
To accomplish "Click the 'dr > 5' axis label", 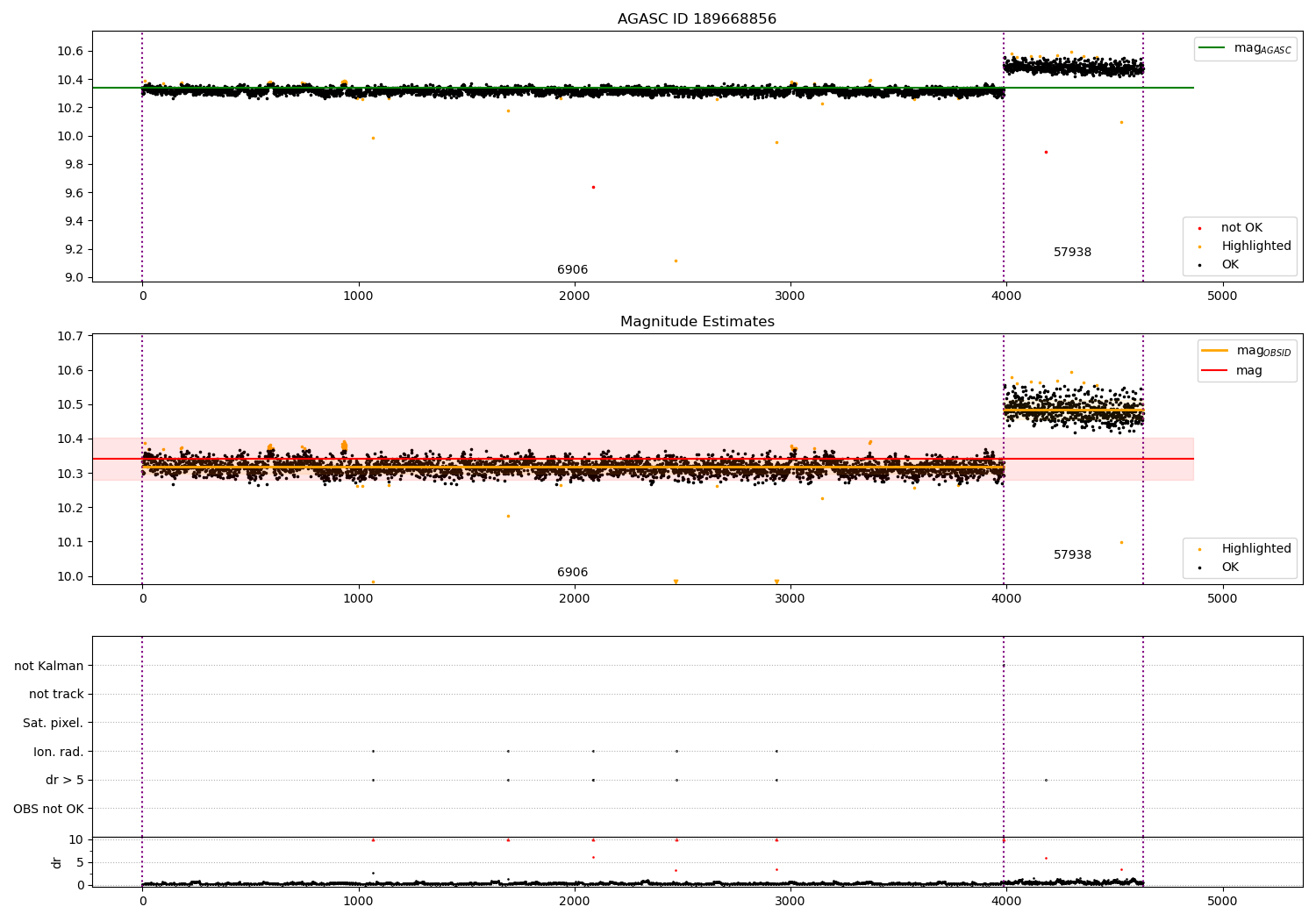I will click(65, 781).
